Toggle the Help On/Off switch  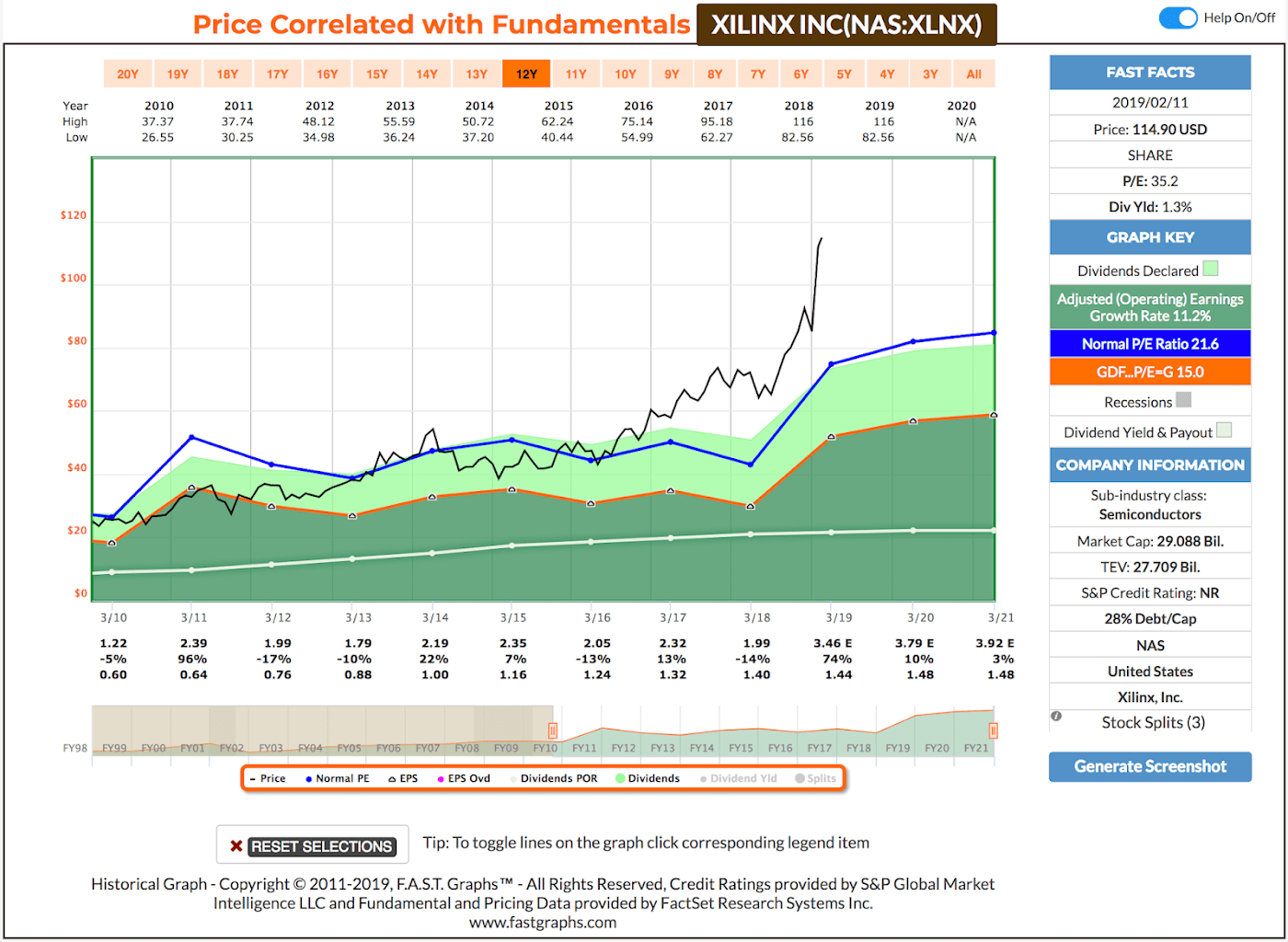tap(1178, 17)
